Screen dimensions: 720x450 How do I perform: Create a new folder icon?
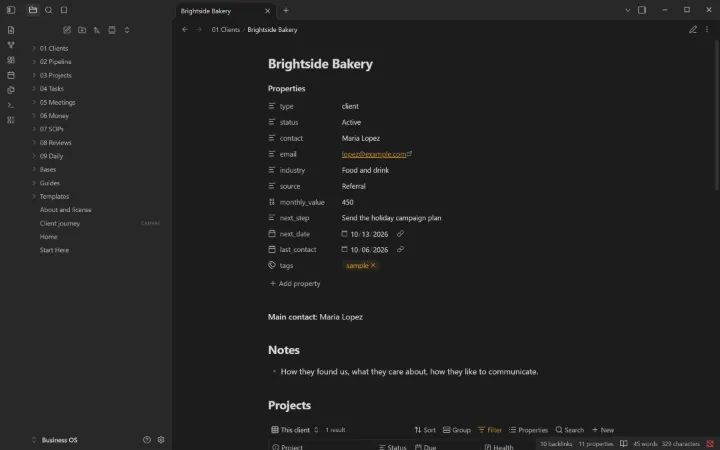click(82, 30)
